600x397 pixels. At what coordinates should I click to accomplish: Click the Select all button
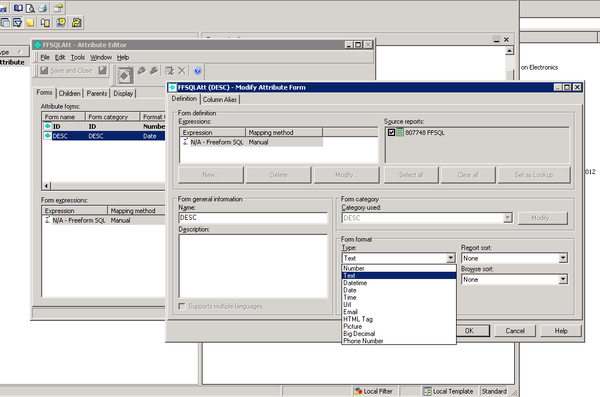[x=411, y=175]
